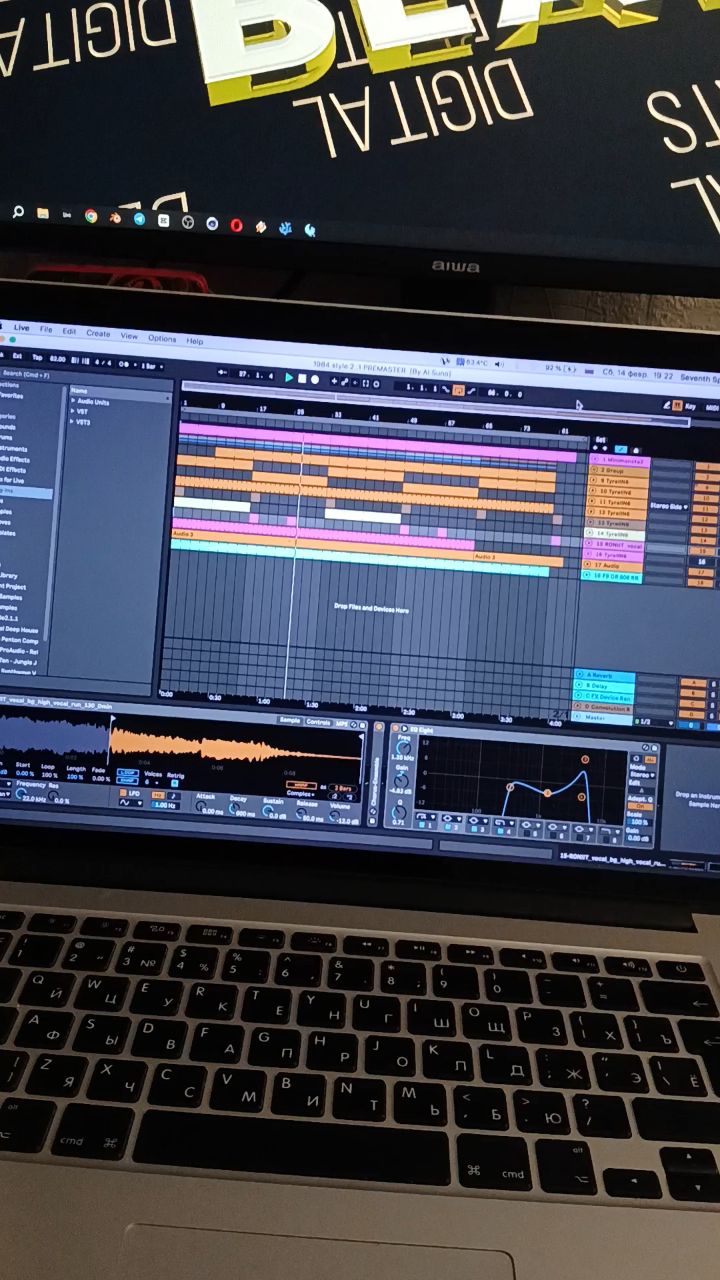Open the Help menu

click(x=194, y=341)
